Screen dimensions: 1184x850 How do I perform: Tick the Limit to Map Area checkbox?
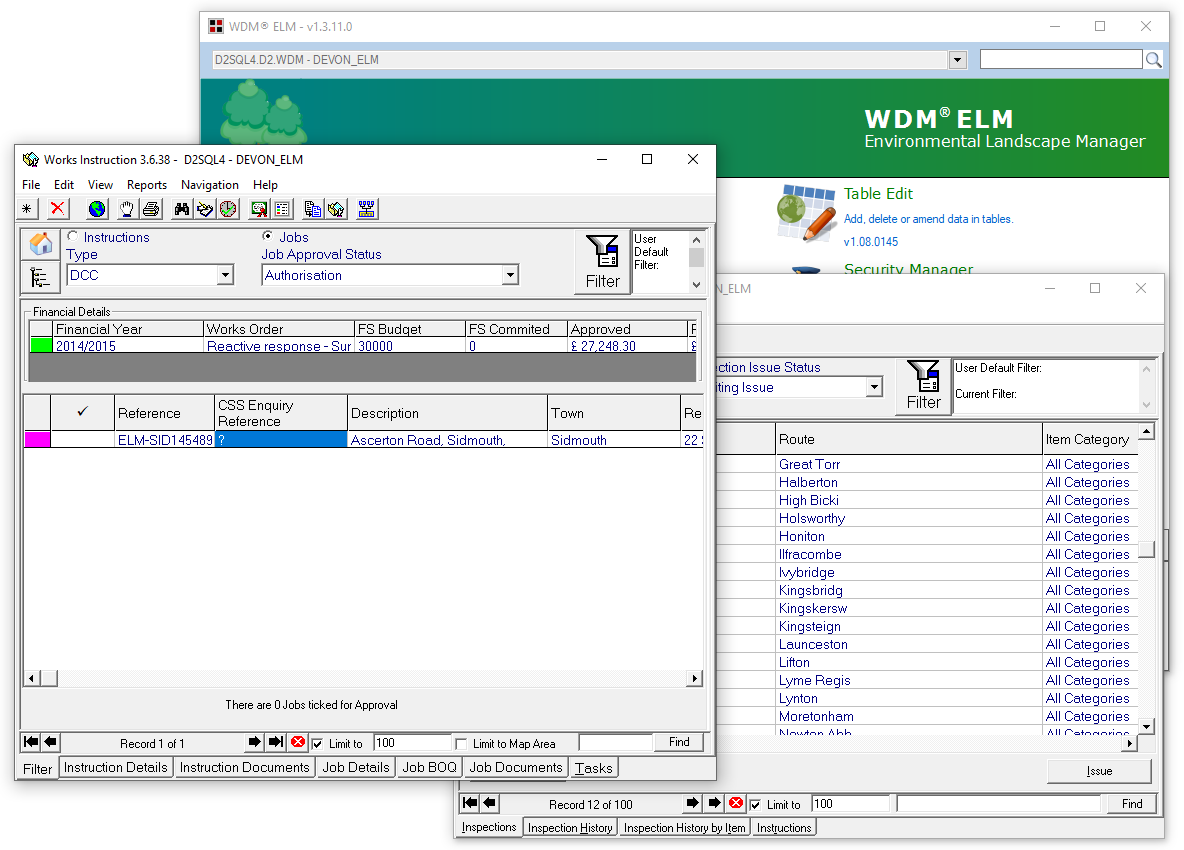pos(461,744)
